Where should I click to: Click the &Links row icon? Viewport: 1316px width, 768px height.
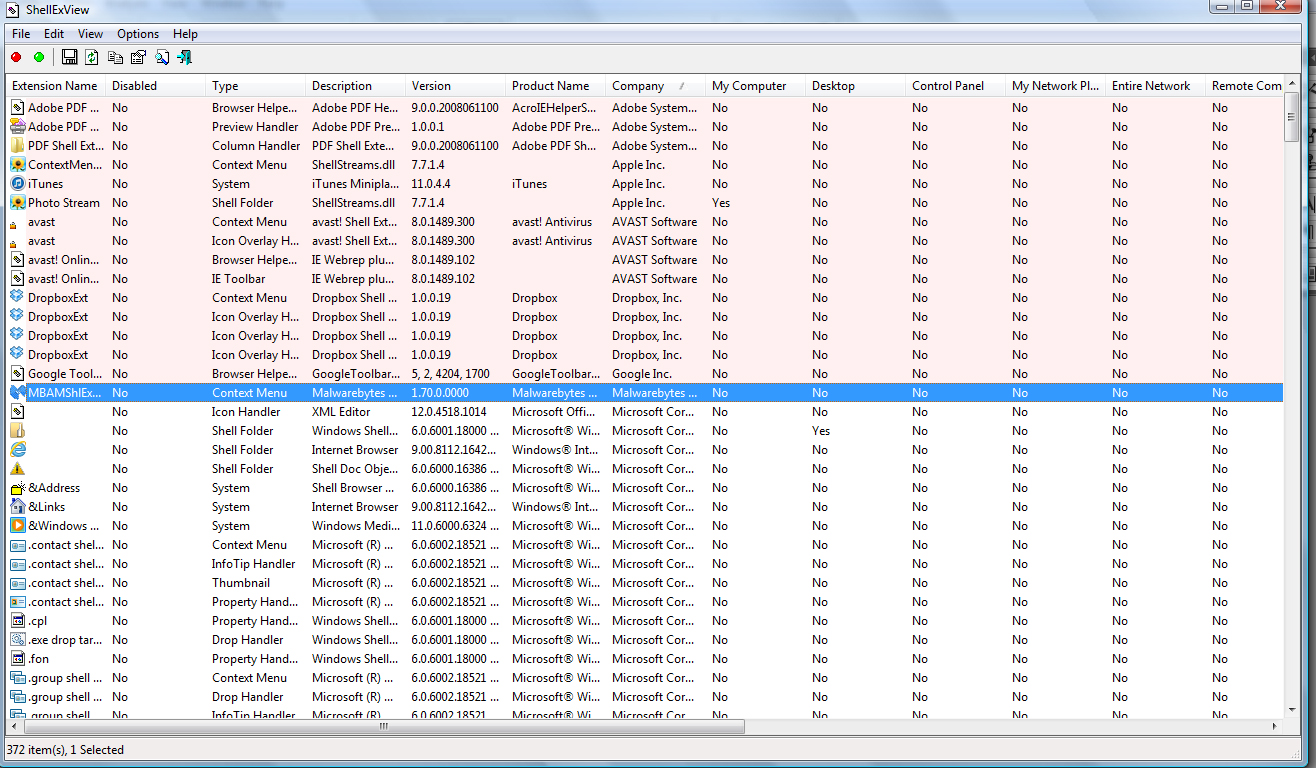click(18, 507)
